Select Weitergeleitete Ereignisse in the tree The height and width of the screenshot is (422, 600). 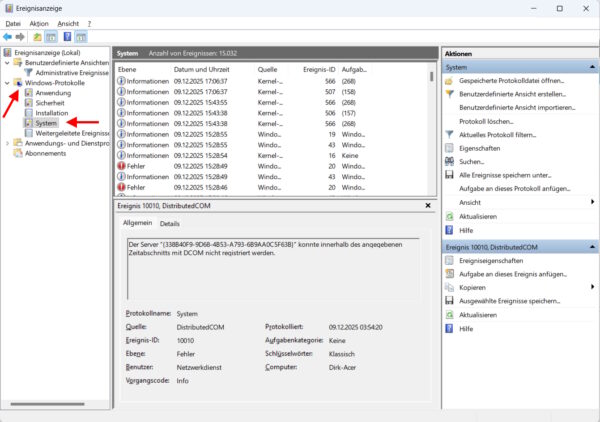72,133
